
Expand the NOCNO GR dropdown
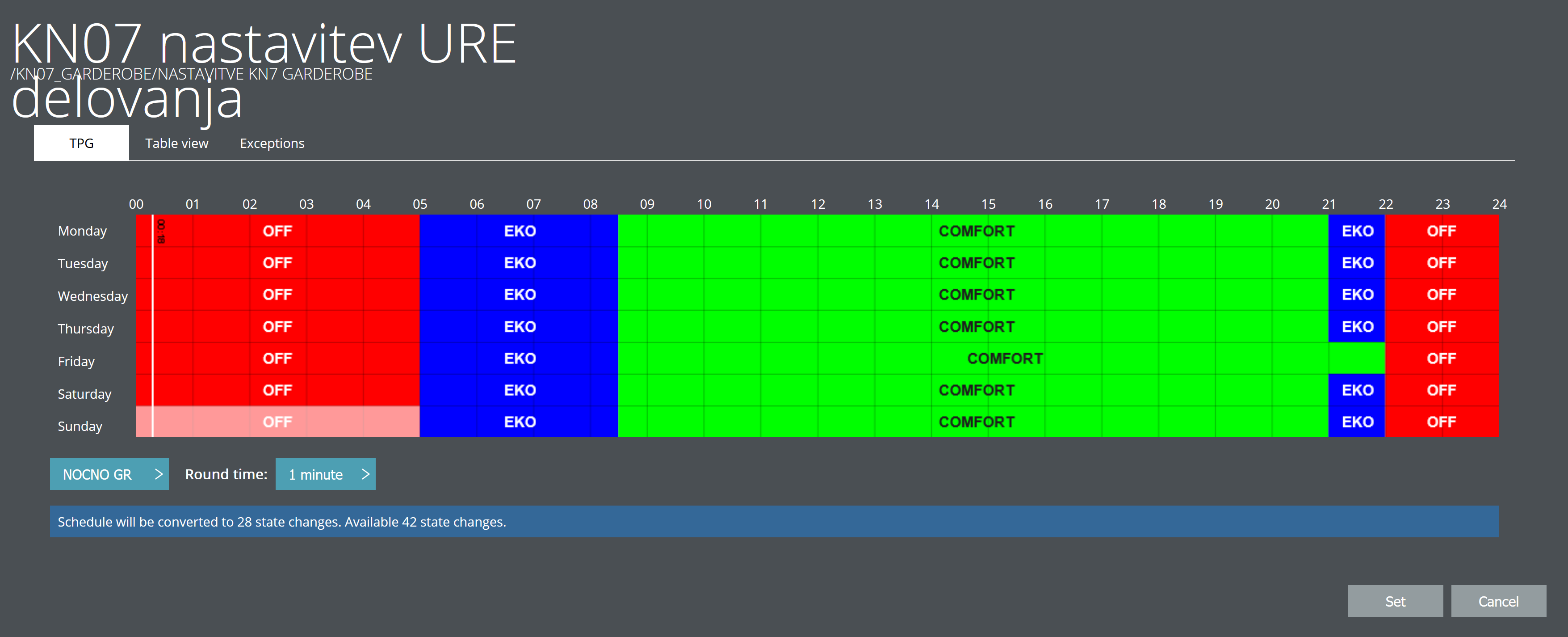tap(109, 474)
